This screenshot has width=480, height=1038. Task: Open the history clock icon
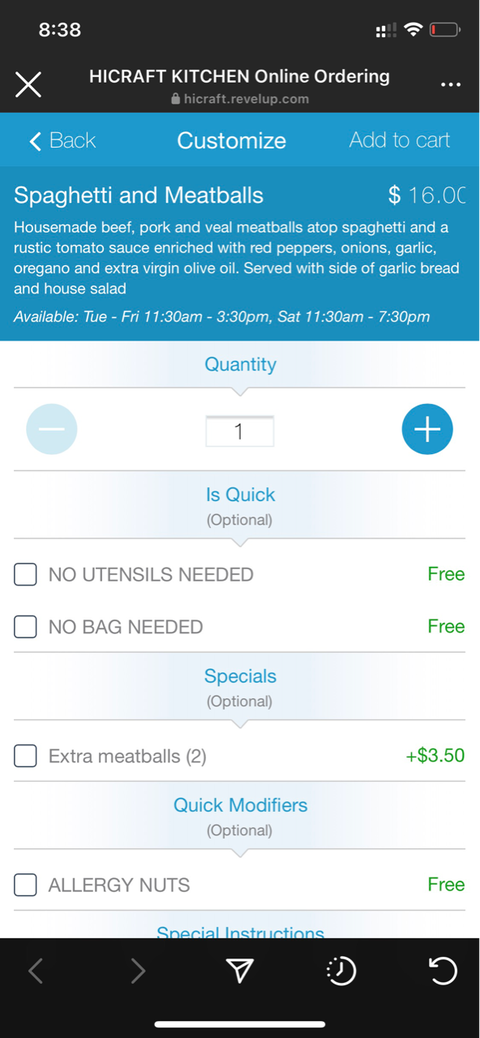coord(342,971)
